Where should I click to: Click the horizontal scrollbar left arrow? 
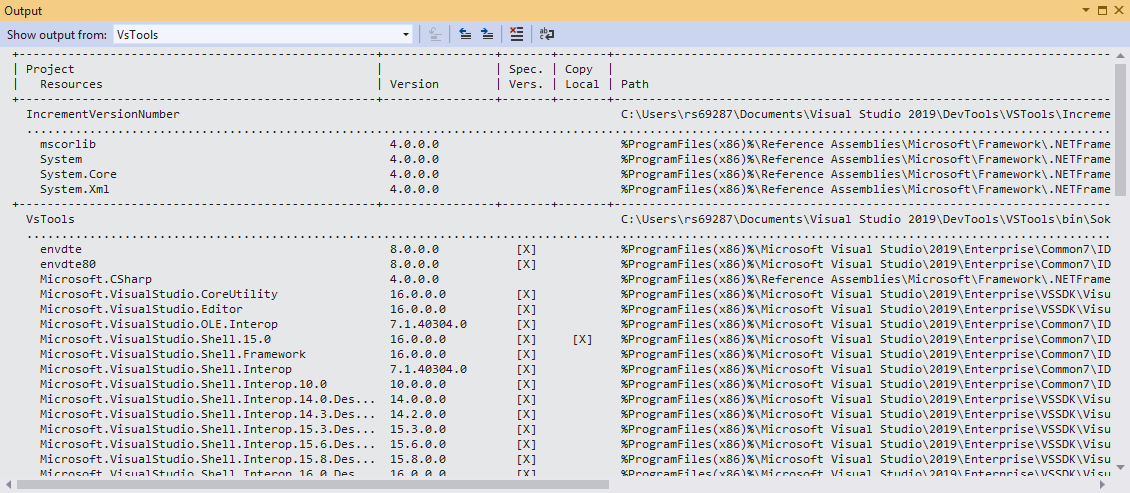click(8, 485)
